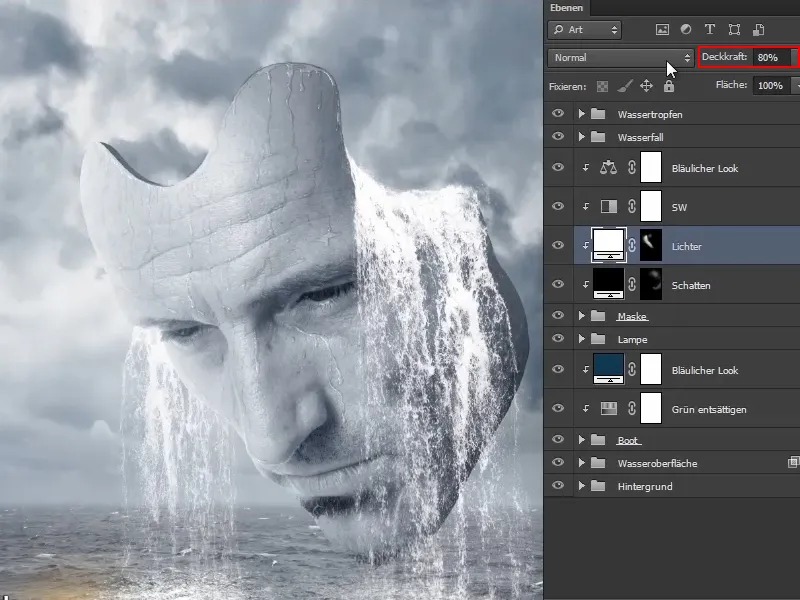This screenshot has height=600, width=800.
Task: Click clipping arrow icon on Schatten layer
Action: coord(586,284)
